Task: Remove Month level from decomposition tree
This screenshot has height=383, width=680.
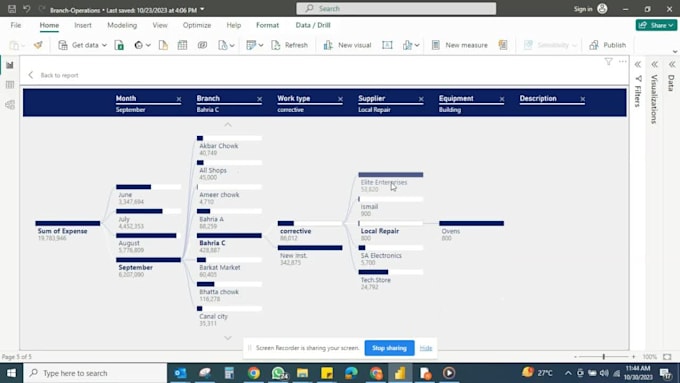Action: coord(179,99)
